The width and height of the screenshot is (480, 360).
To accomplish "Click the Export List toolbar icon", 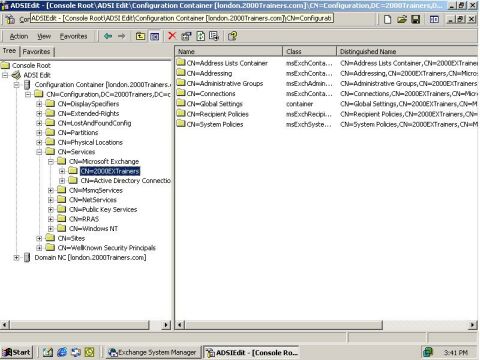I will pyautogui.click(x=214, y=36).
